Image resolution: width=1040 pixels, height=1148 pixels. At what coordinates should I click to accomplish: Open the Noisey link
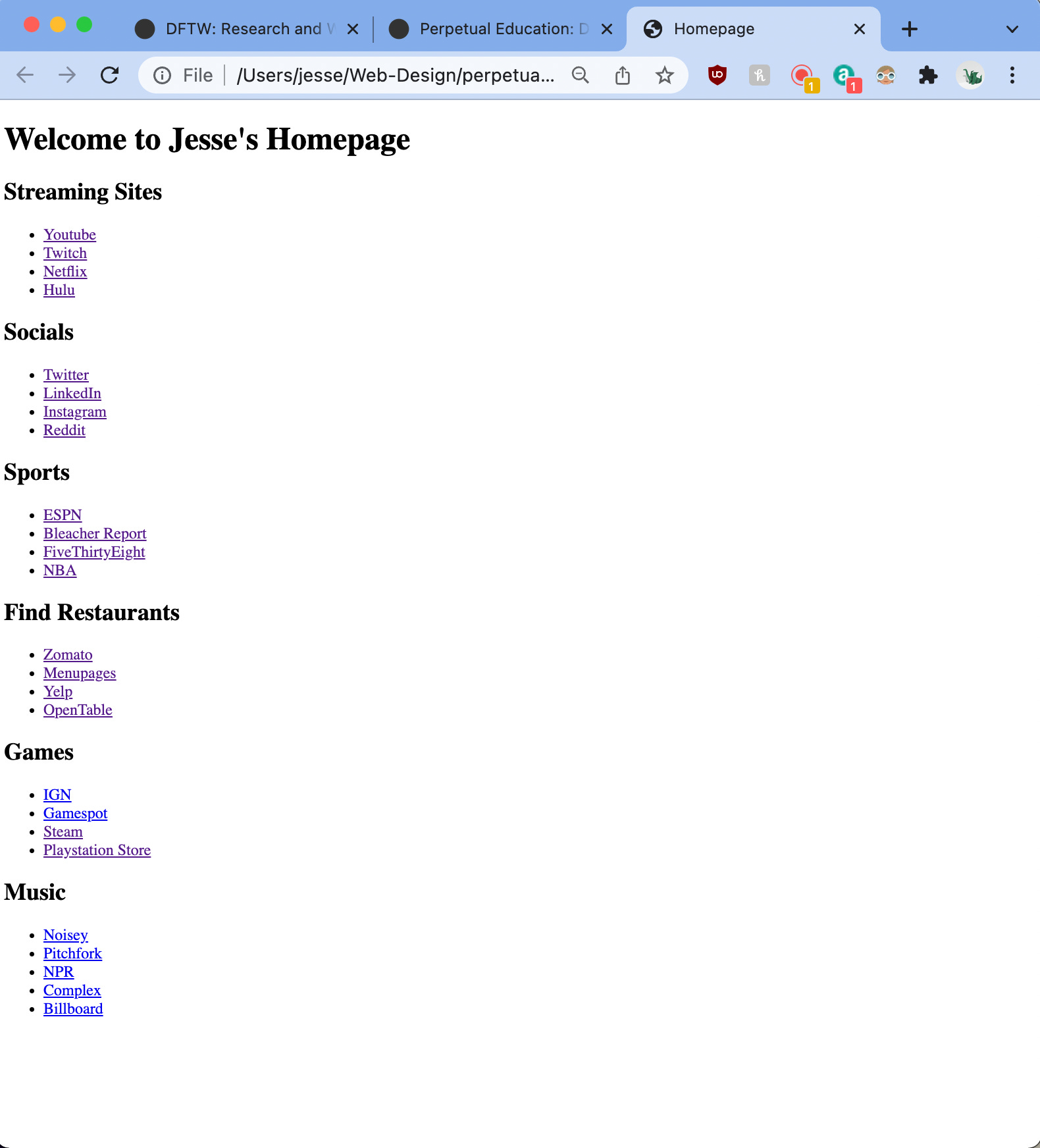[66, 935]
